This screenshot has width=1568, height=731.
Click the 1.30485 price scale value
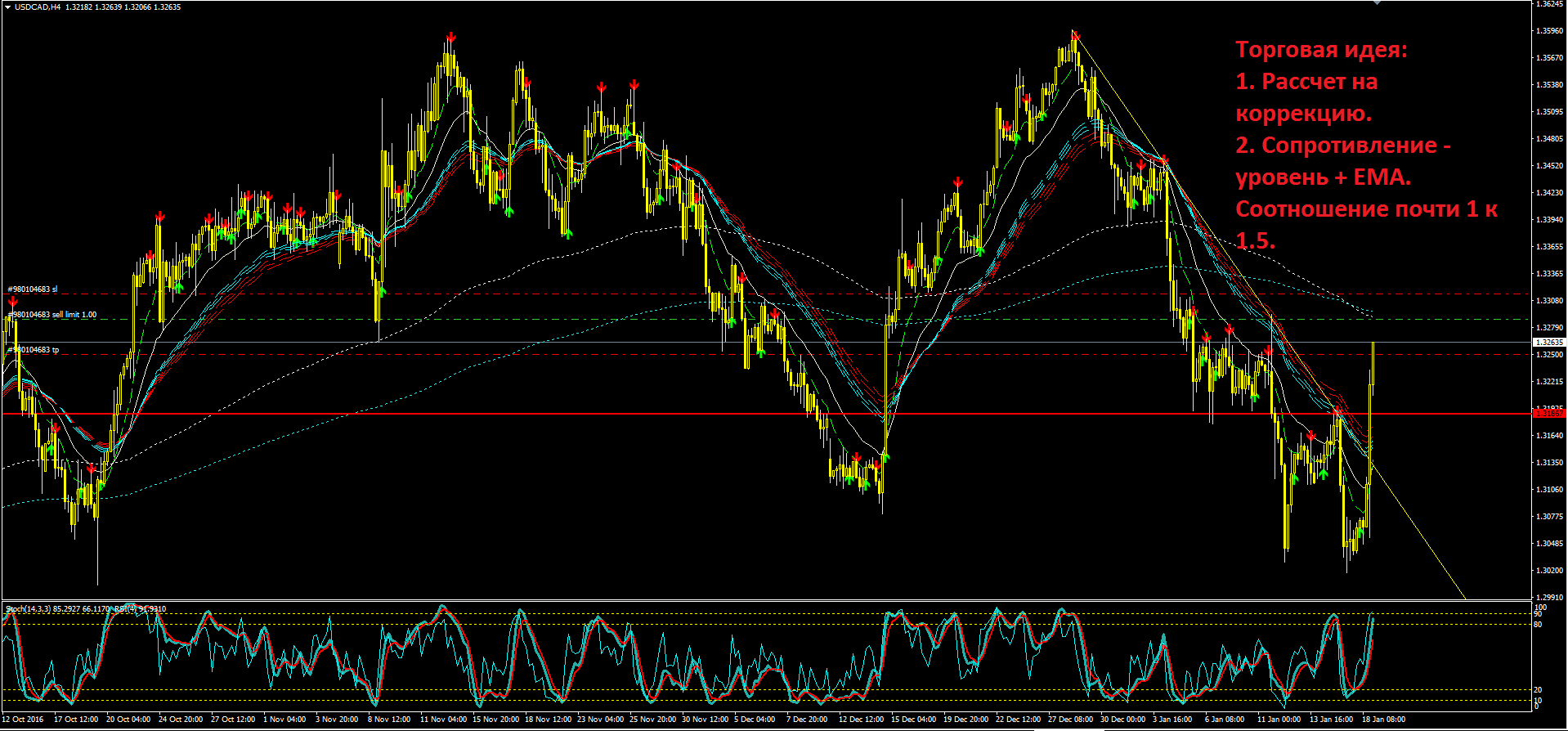click(1550, 544)
